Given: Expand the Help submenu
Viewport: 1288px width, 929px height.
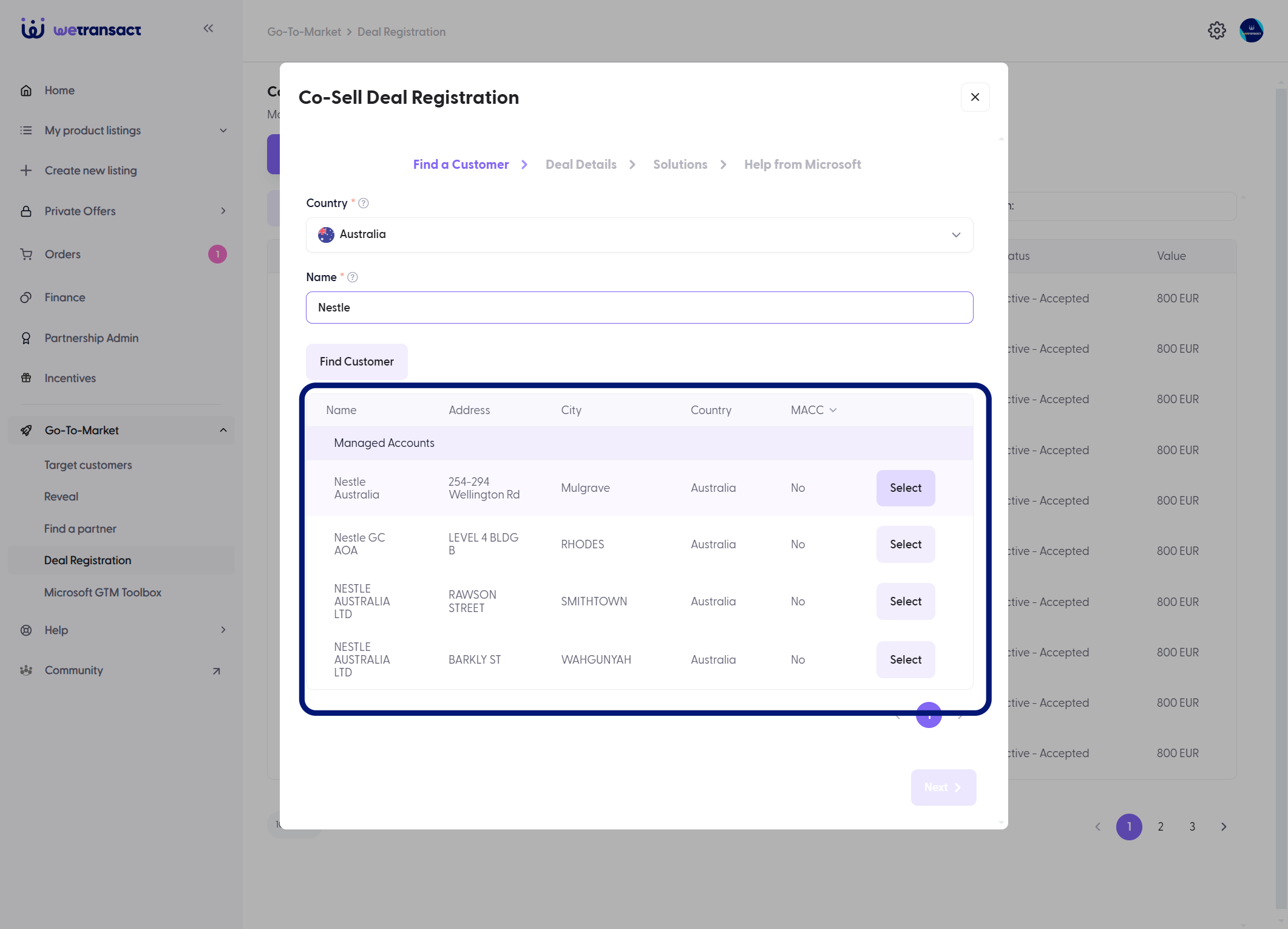Looking at the screenshot, I should tap(223, 630).
